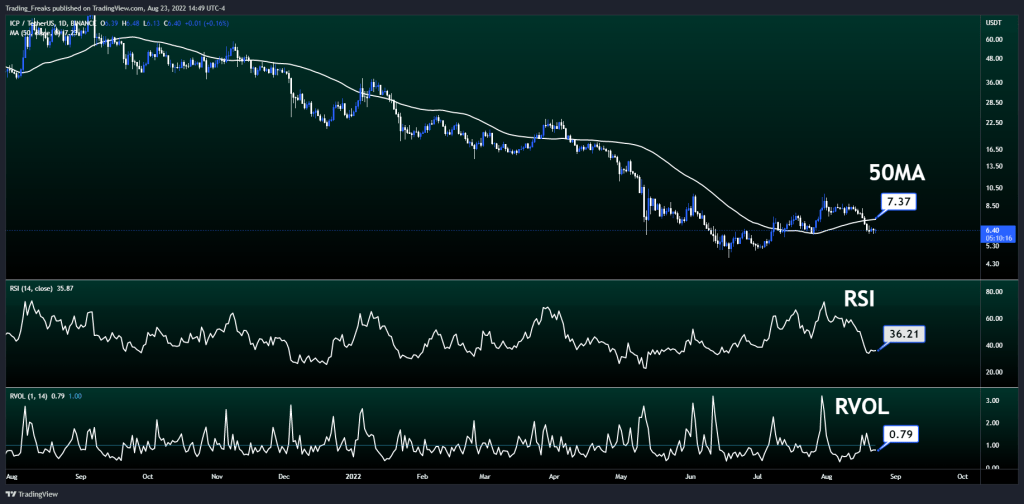This screenshot has height=504, width=1024.
Task: Click the 7.37 callout for the 50MA
Action: 897,203
